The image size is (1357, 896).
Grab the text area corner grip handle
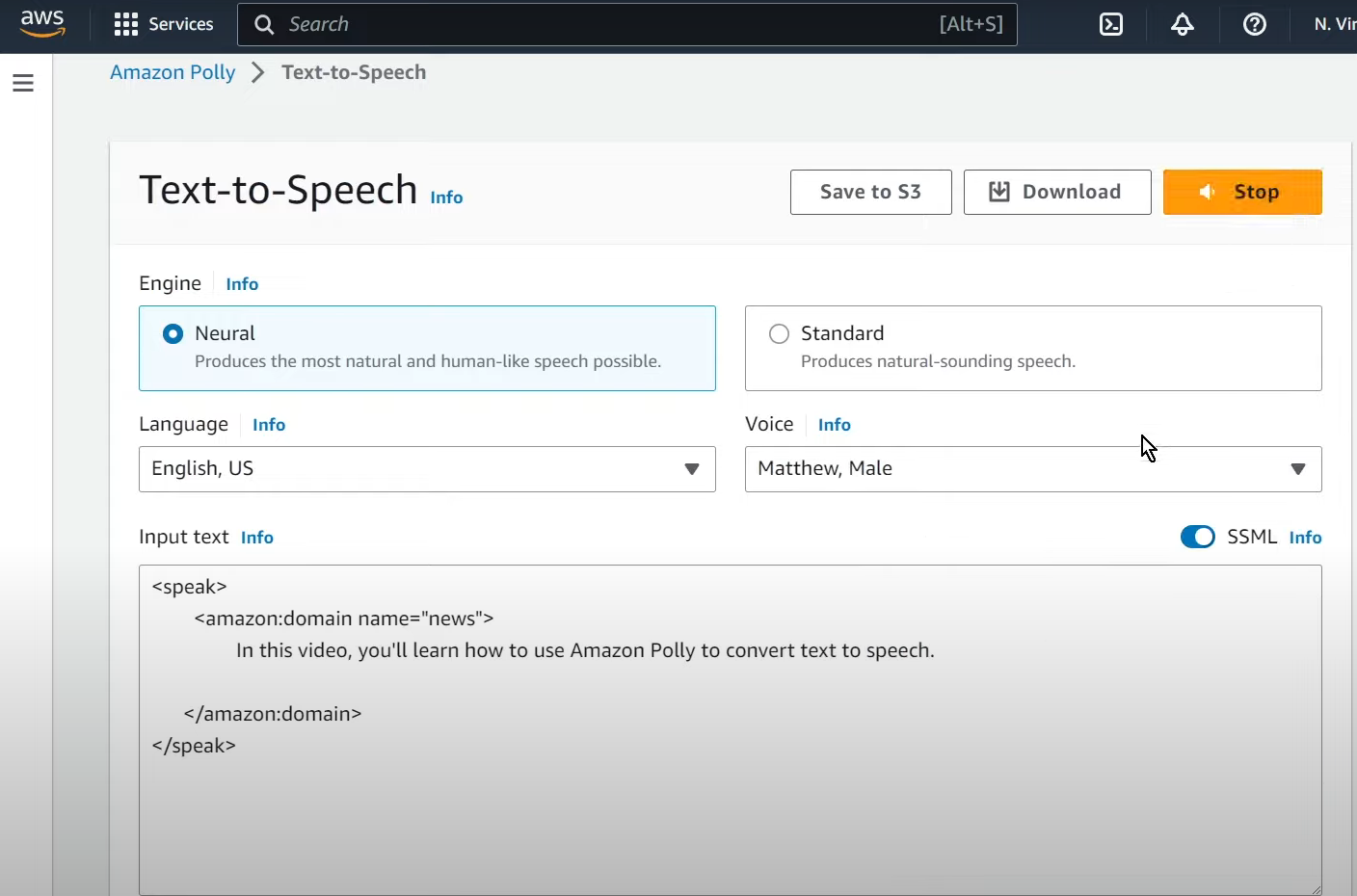pyautogui.click(x=1315, y=888)
